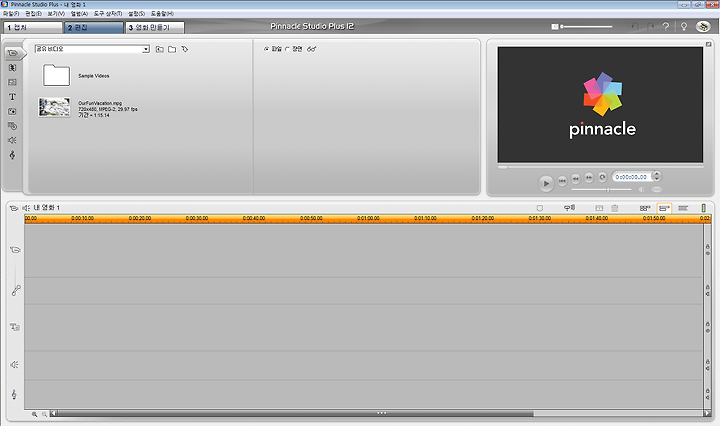
Task: Select the OurFunVacation.mpg thumbnail
Action: click(x=54, y=107)
